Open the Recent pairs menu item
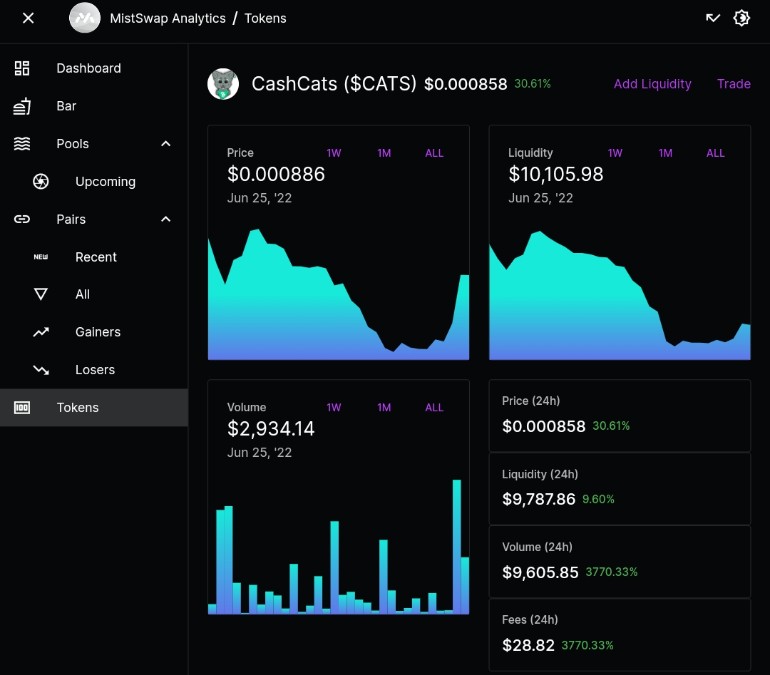This screenshot has width=770, height=675. pyautogui.click(x=94, y=257)
